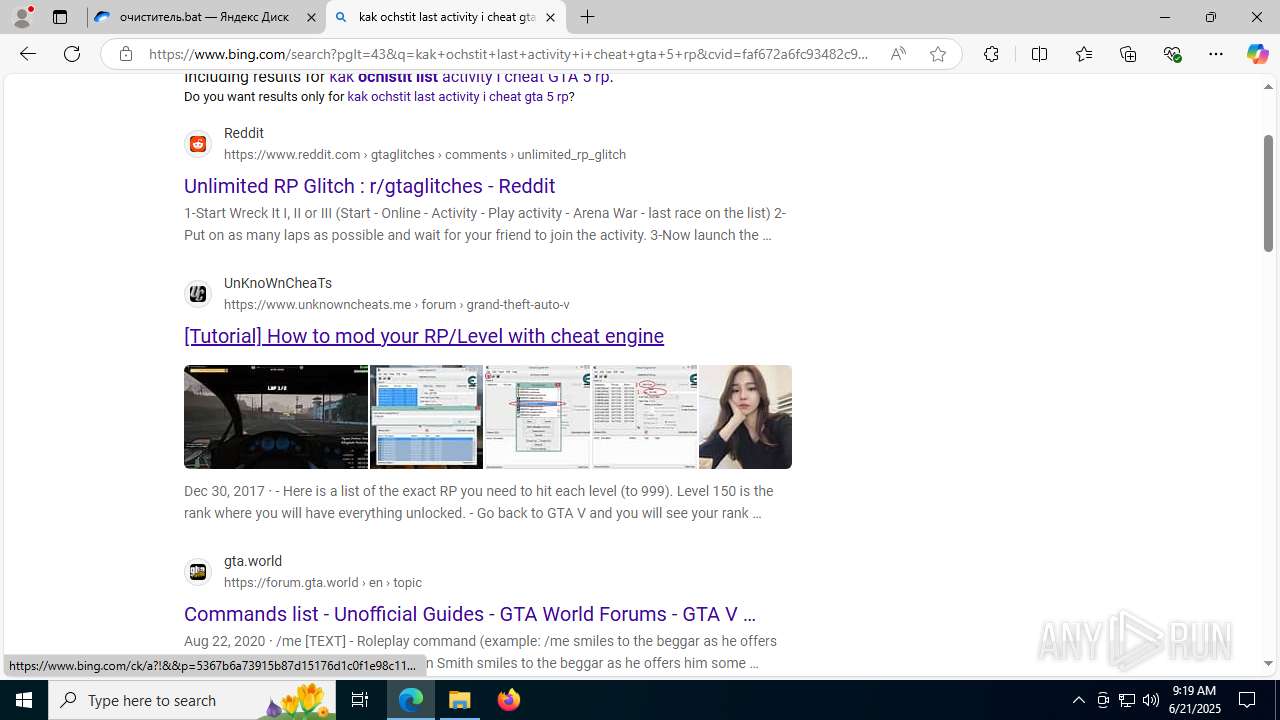This screenshot has height=720, width=1280.
Task: Open the woman portrait thumbnail
Action: (x=745, y=417)
